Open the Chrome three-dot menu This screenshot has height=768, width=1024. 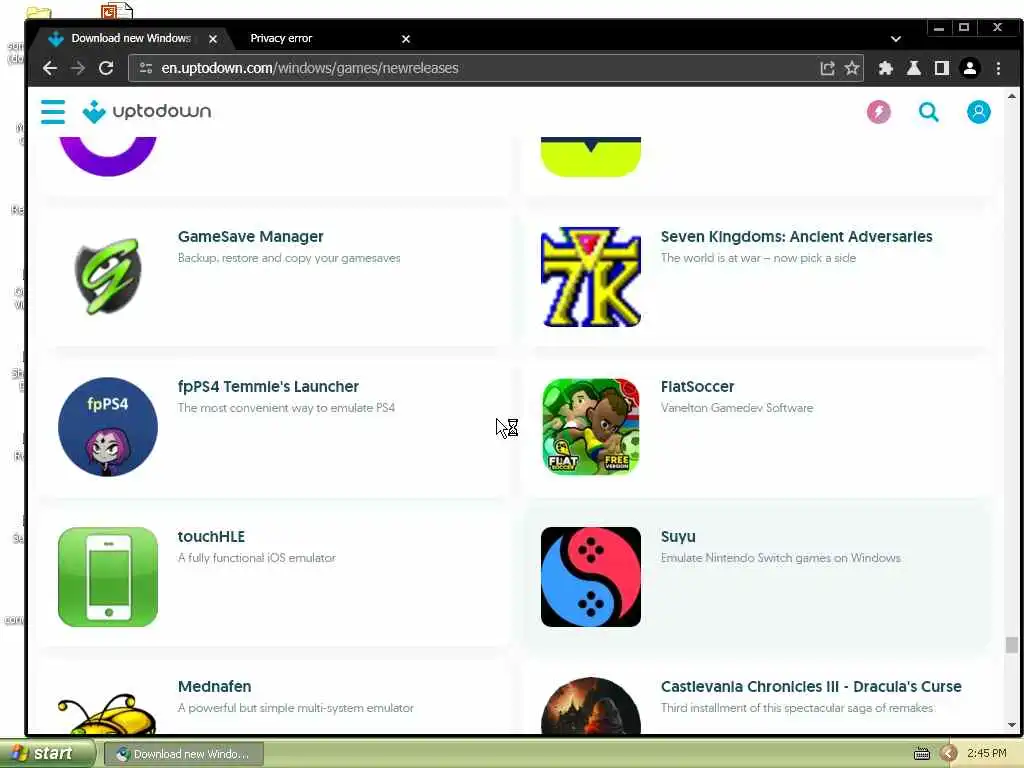tap(998, 68)
